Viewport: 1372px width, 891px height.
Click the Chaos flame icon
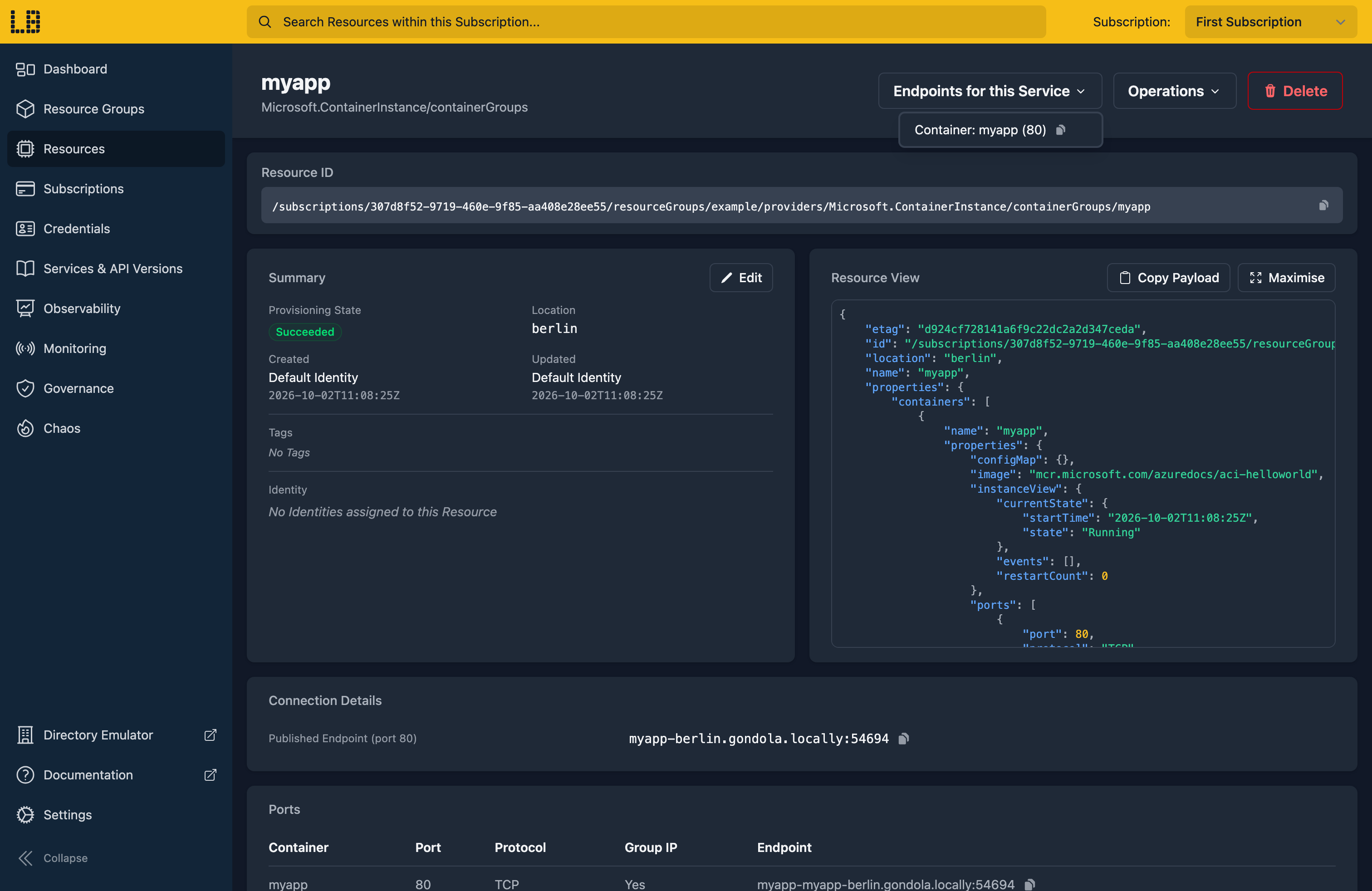(25, 428)
